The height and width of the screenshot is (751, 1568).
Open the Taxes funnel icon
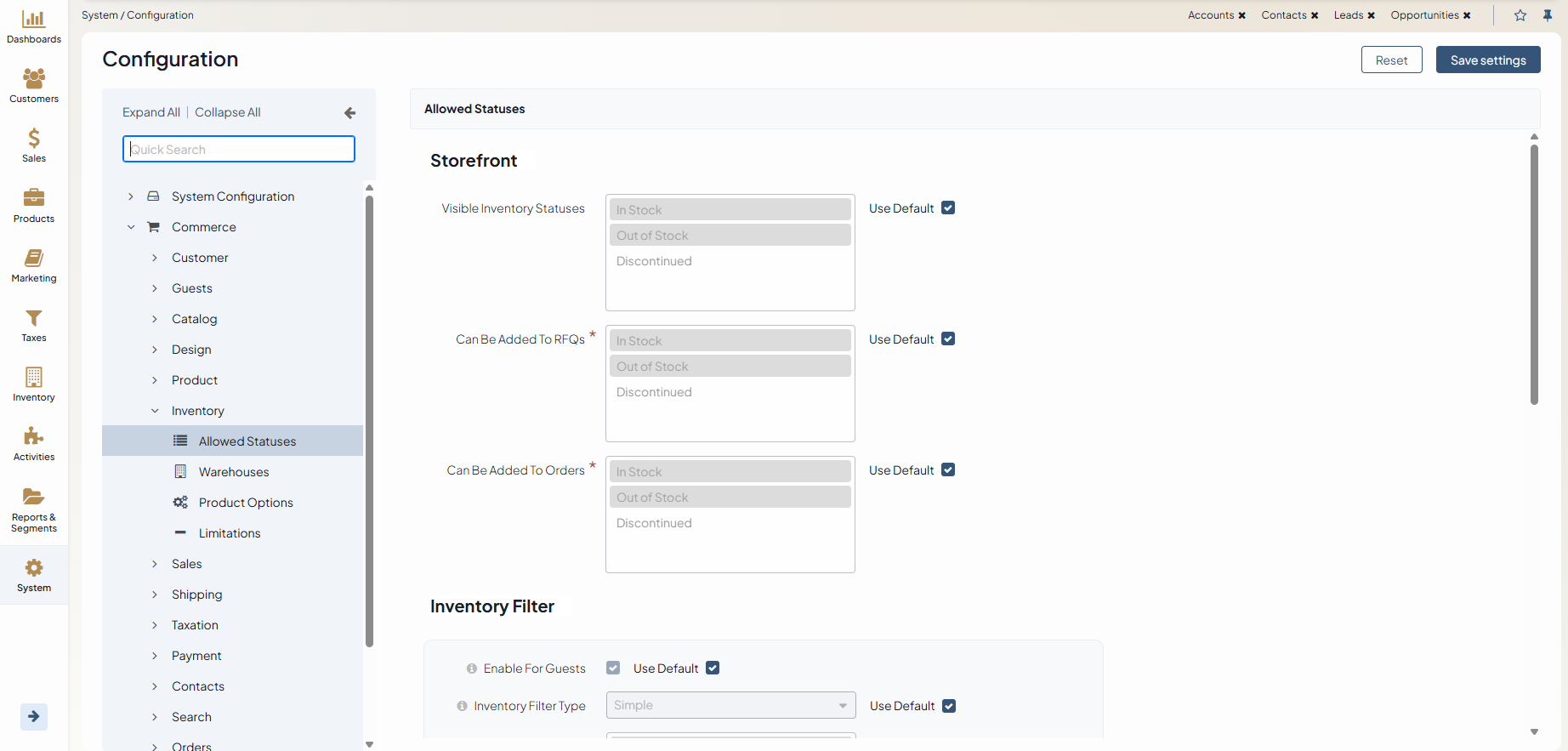pos(34,318)
